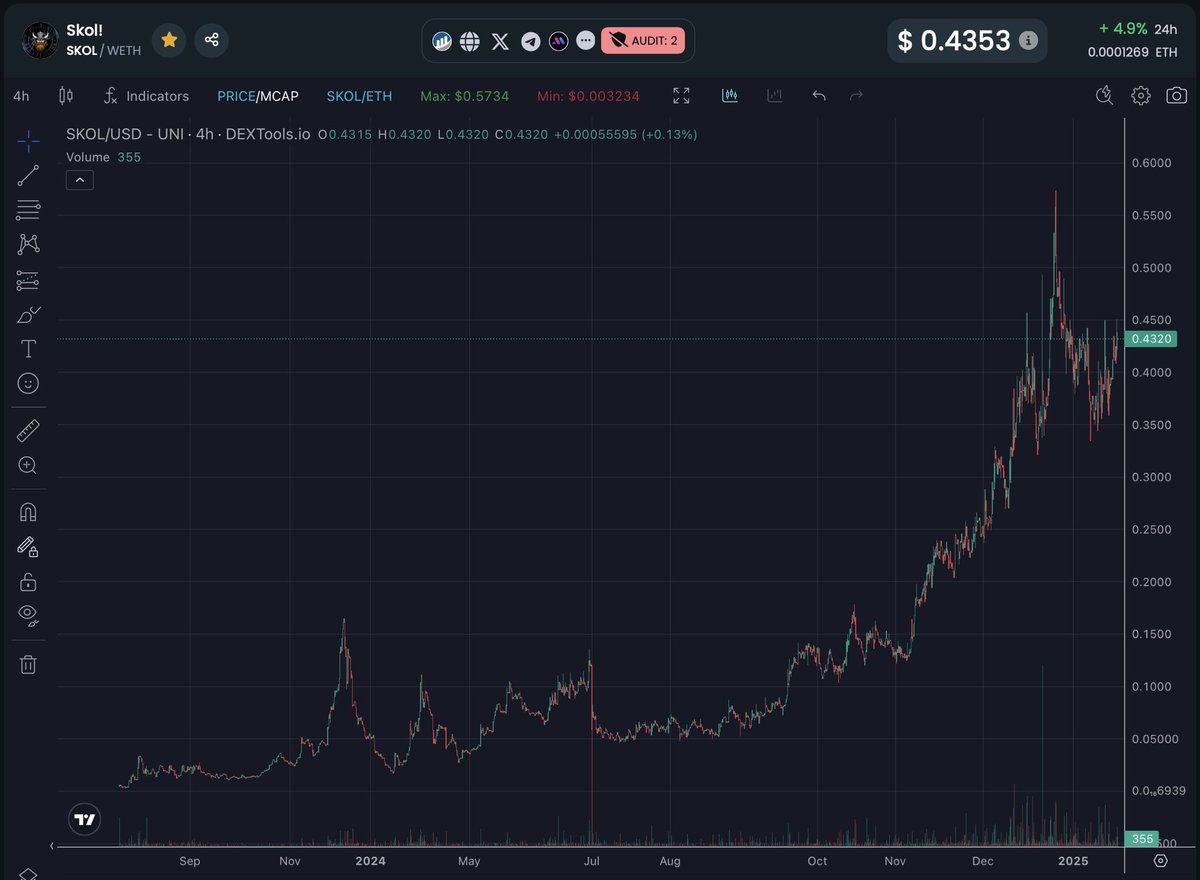Select the long position forecasting tool
1200x880 pixels.
[28, 280]
